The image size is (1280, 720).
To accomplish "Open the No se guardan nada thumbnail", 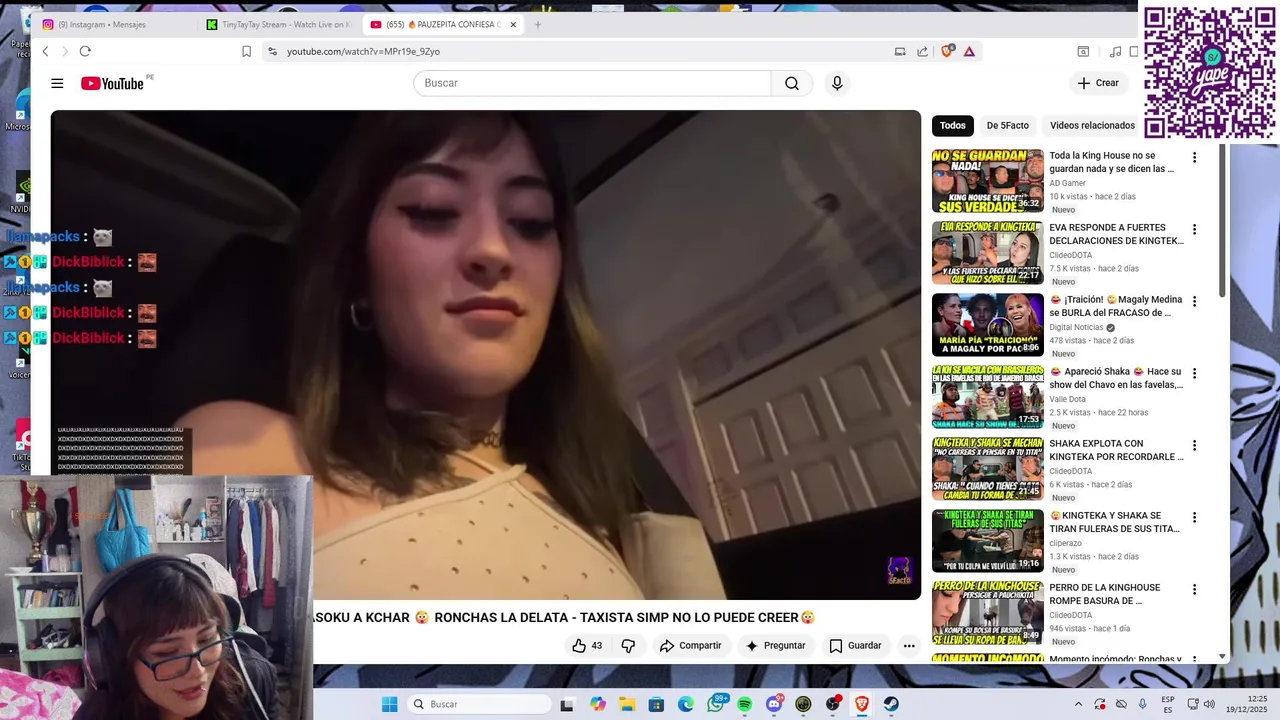I will click(988, 181).
